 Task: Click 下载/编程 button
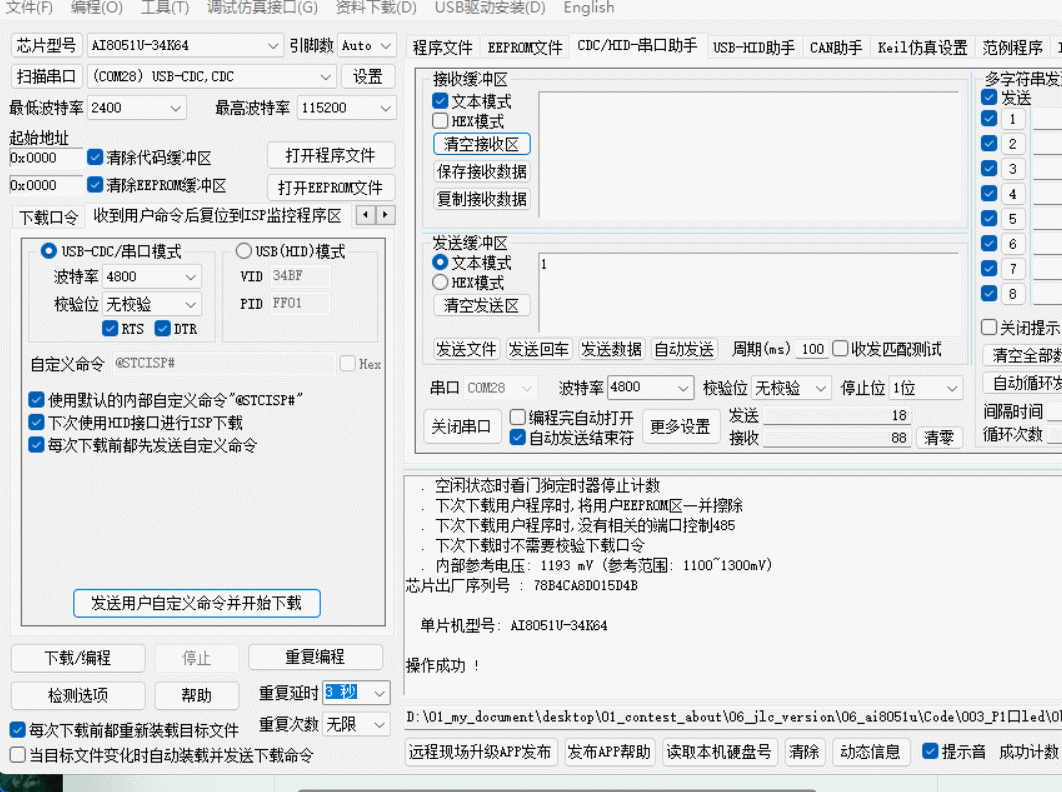[x=78, y=658]
